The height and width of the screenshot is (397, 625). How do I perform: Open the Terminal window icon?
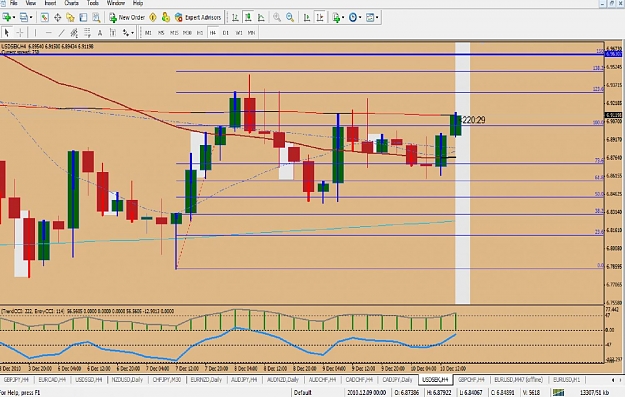click(83, 17)
